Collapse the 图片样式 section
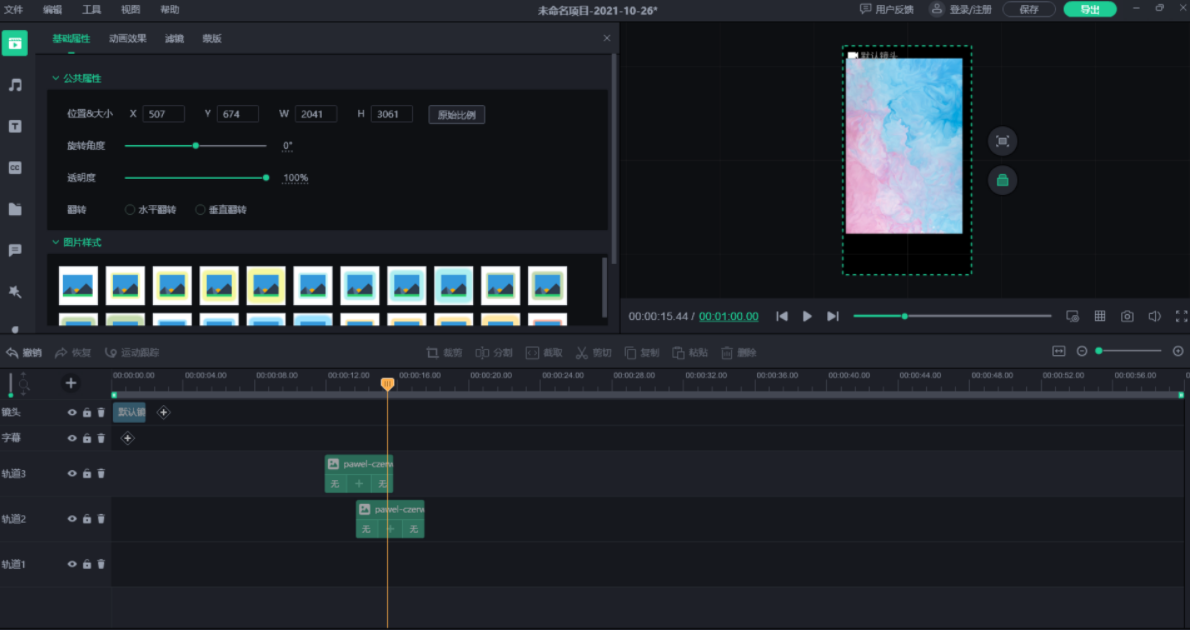The image size is (1190, 630). 55,242
